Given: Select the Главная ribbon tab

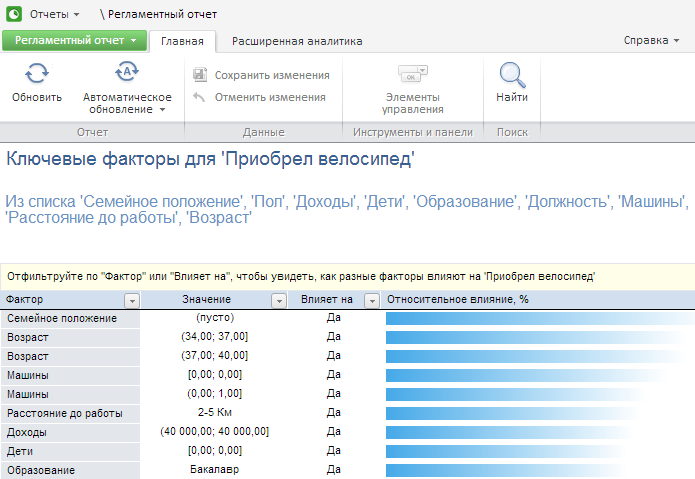Looking at the screenshot, I should coord(182,41).
